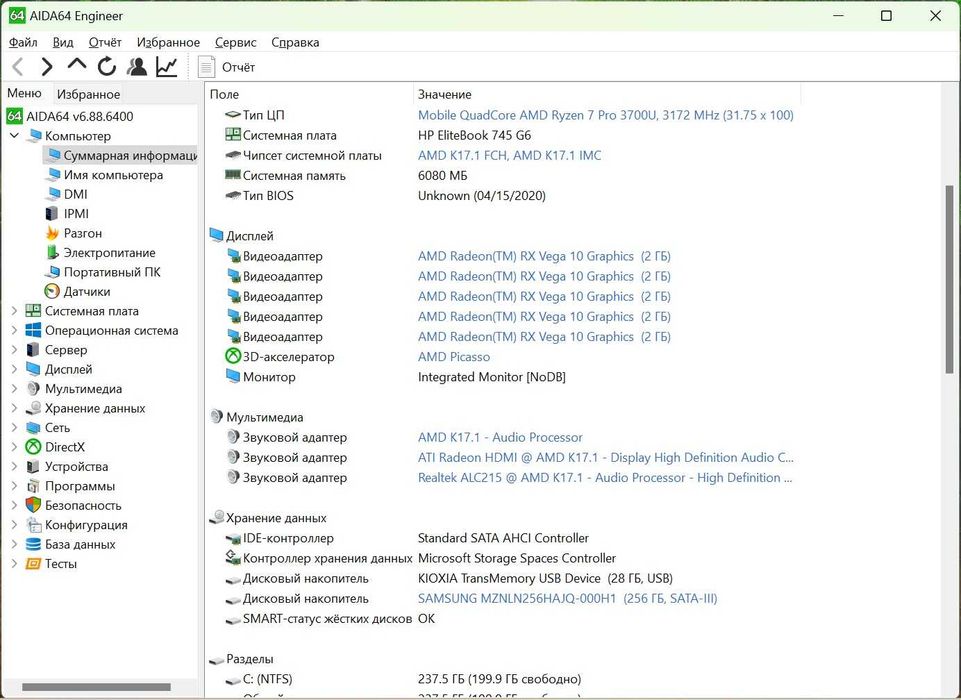The image size is (961, 700).
Task: Open the Mobile QuadCore AMD Ryzen 7 link
Action: [606, 115]
